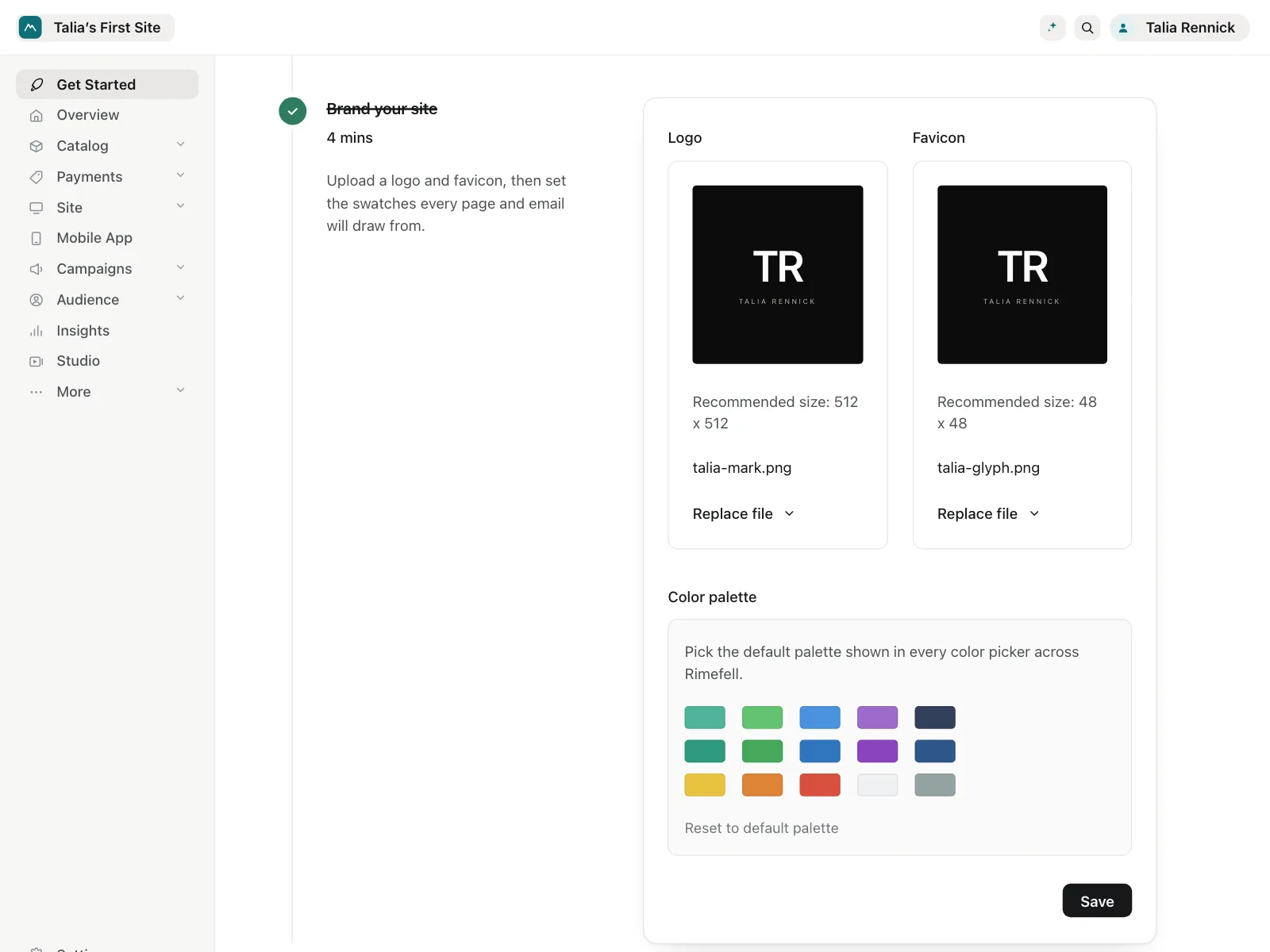Open Catalog section label

83,146
